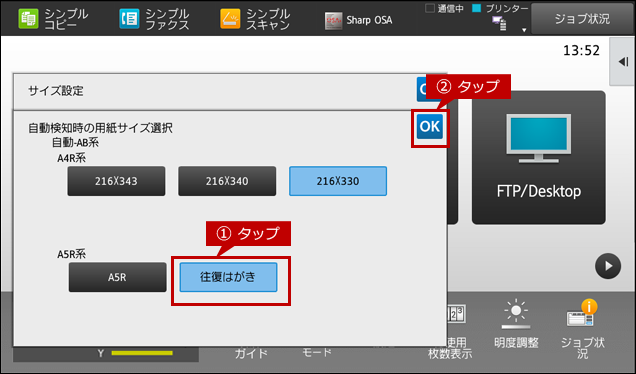636x374 pixels.
Task: Select 216X340 paper size
Action: 227,181
